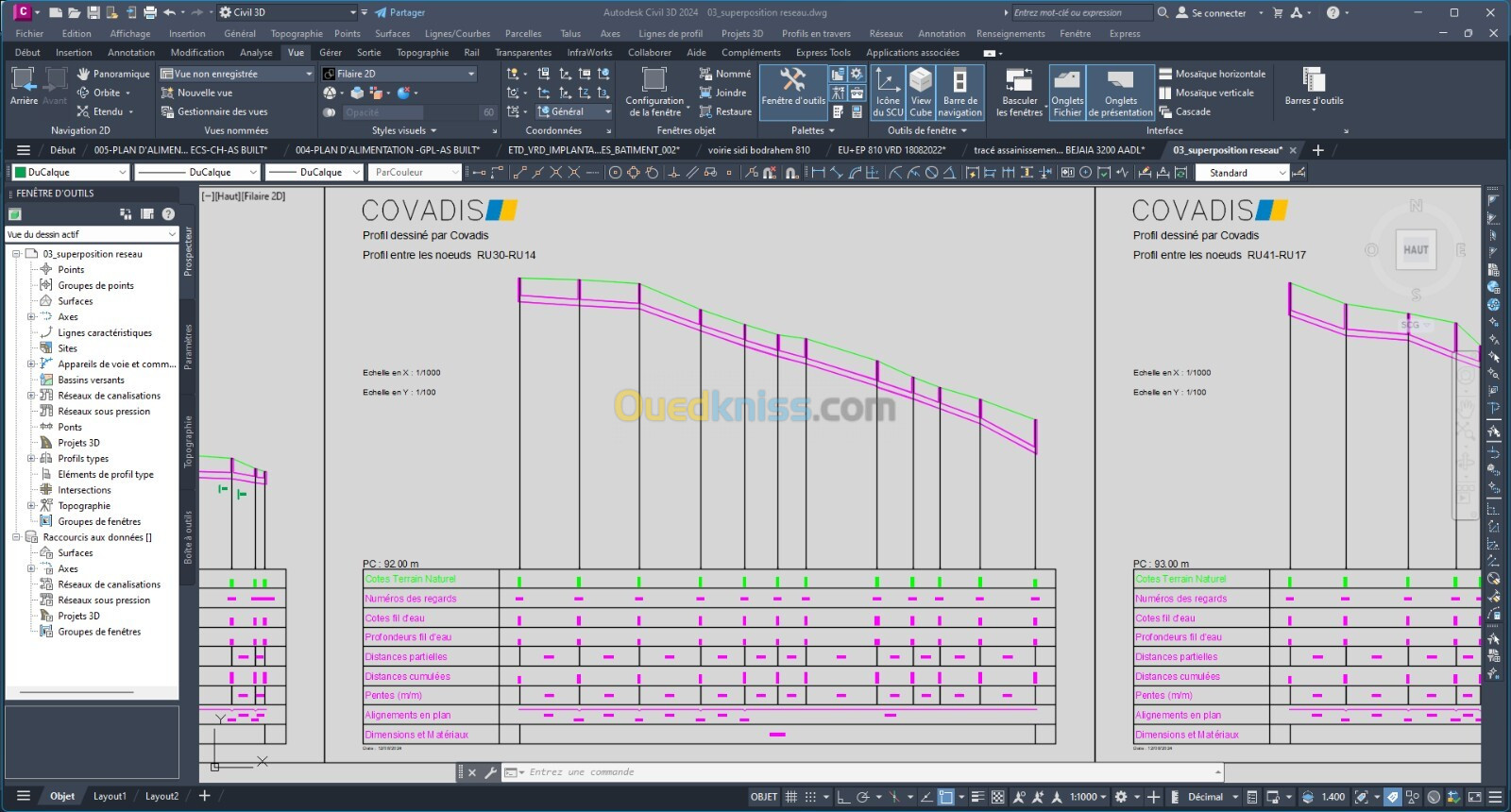Open the Prospecteur side tab
The width and height of the screenshot is (1511, 812).
(x=188, y=251)
